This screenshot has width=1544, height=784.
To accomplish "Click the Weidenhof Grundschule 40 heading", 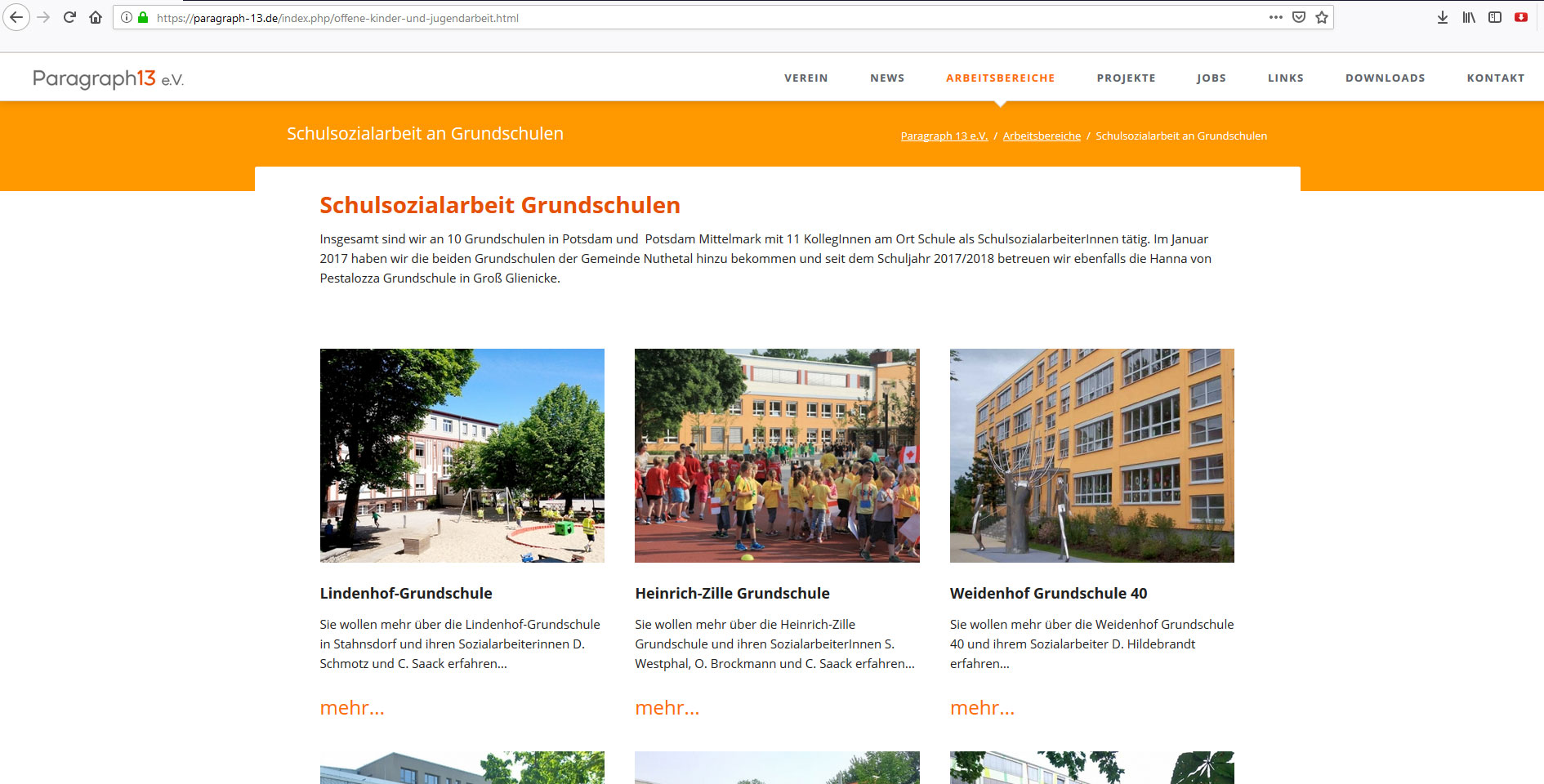I will [x=1048, y=594].
